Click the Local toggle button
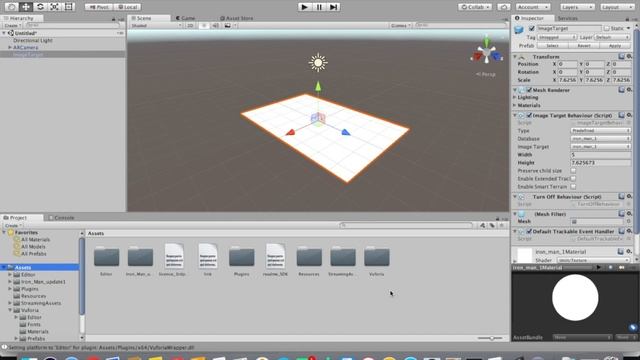640x360 pixels. click(x=128, y=7)
